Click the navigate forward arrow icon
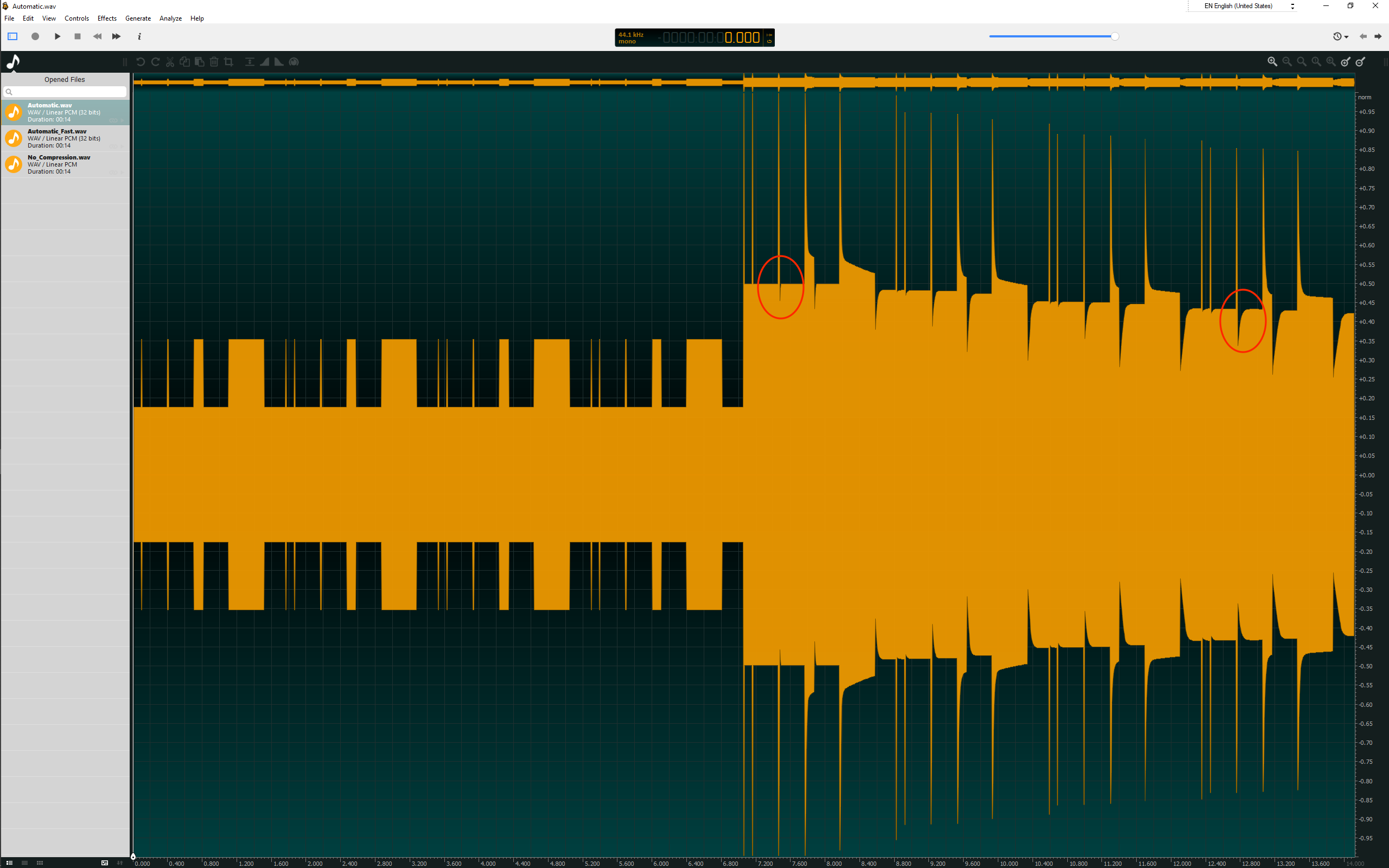1389x868 pixels. pyautogui.click(x=1378, y=36)
